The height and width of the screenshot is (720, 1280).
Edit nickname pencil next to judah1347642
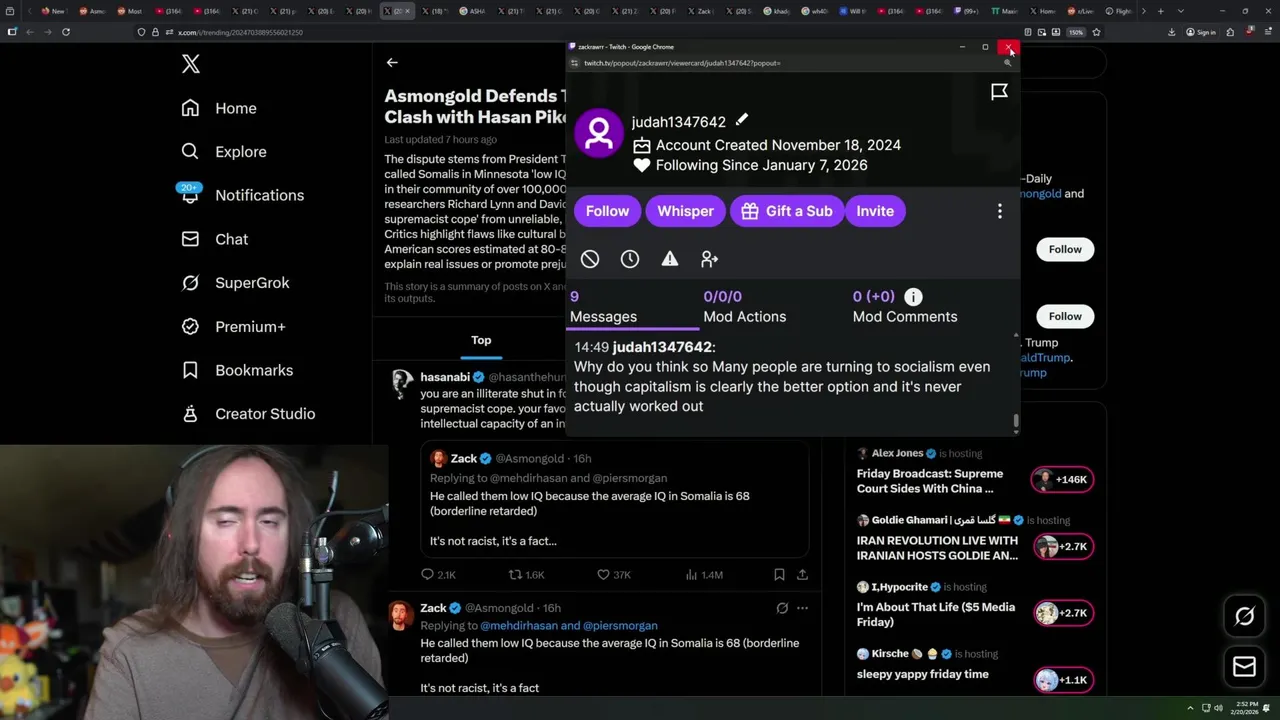tap(742, 120)
